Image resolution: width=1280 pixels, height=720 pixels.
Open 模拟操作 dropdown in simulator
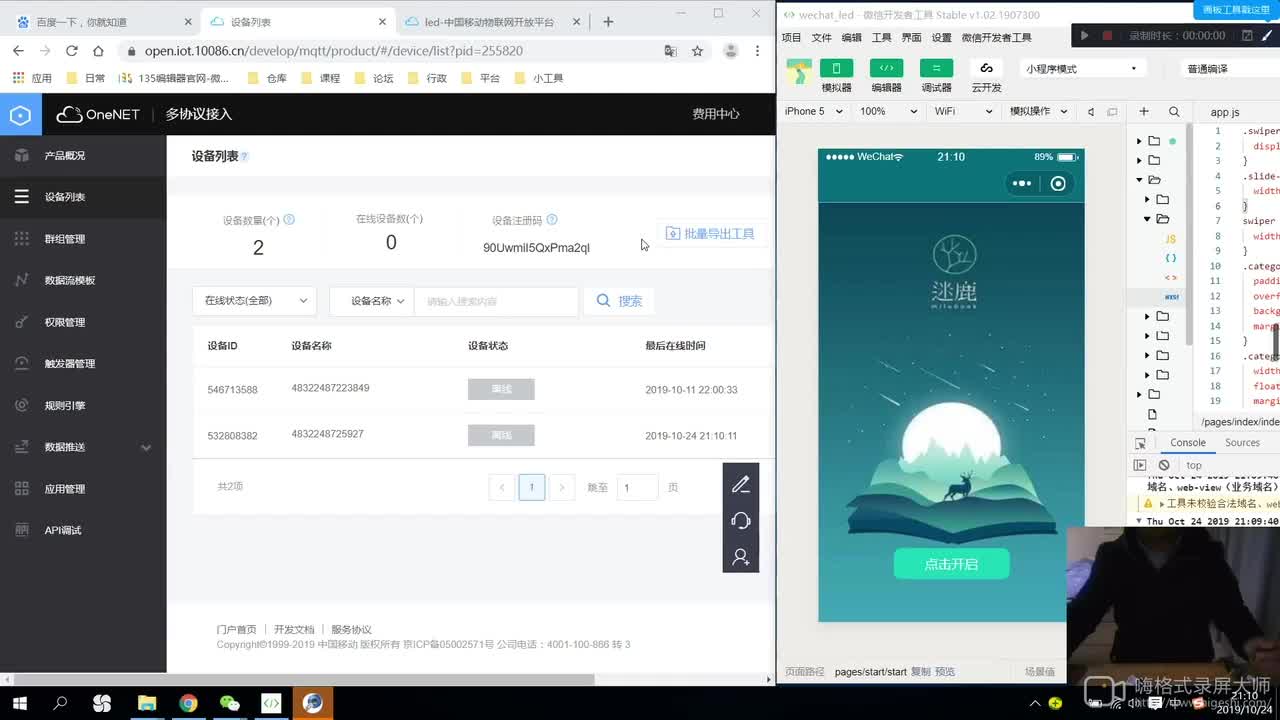[1038, 112]
